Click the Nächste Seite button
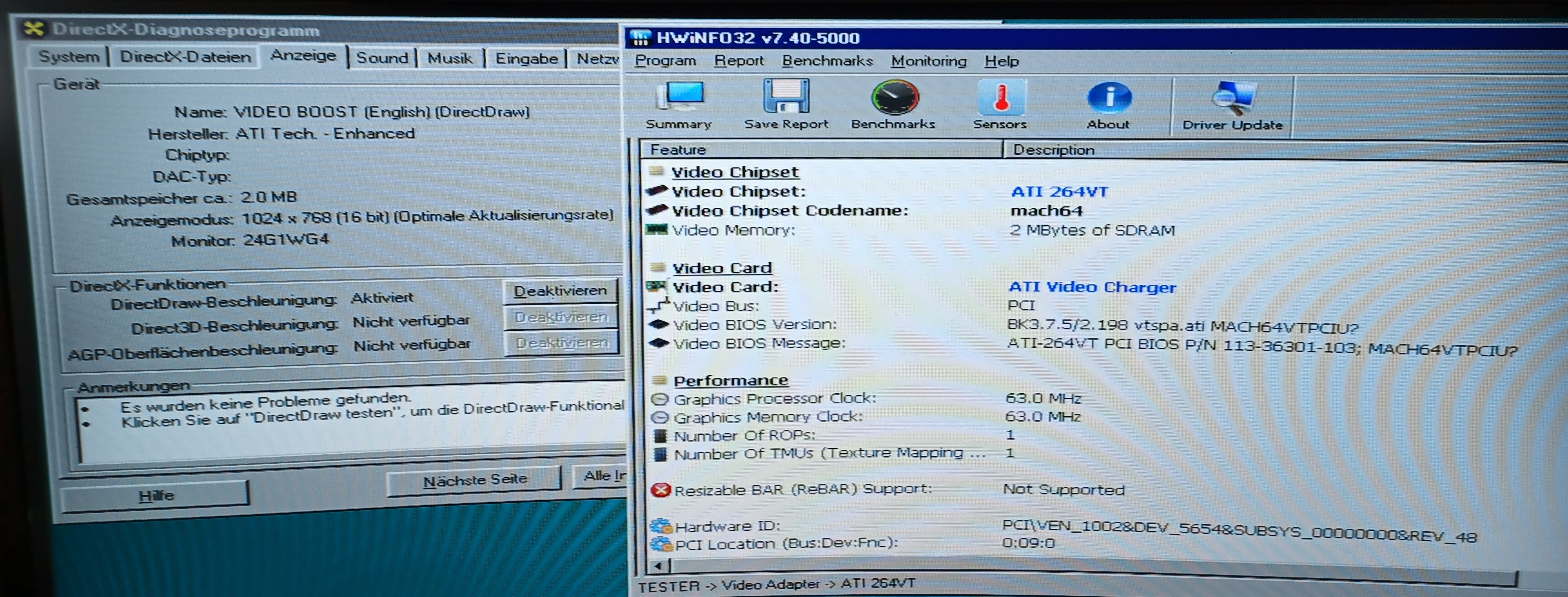 pos(475,480)
